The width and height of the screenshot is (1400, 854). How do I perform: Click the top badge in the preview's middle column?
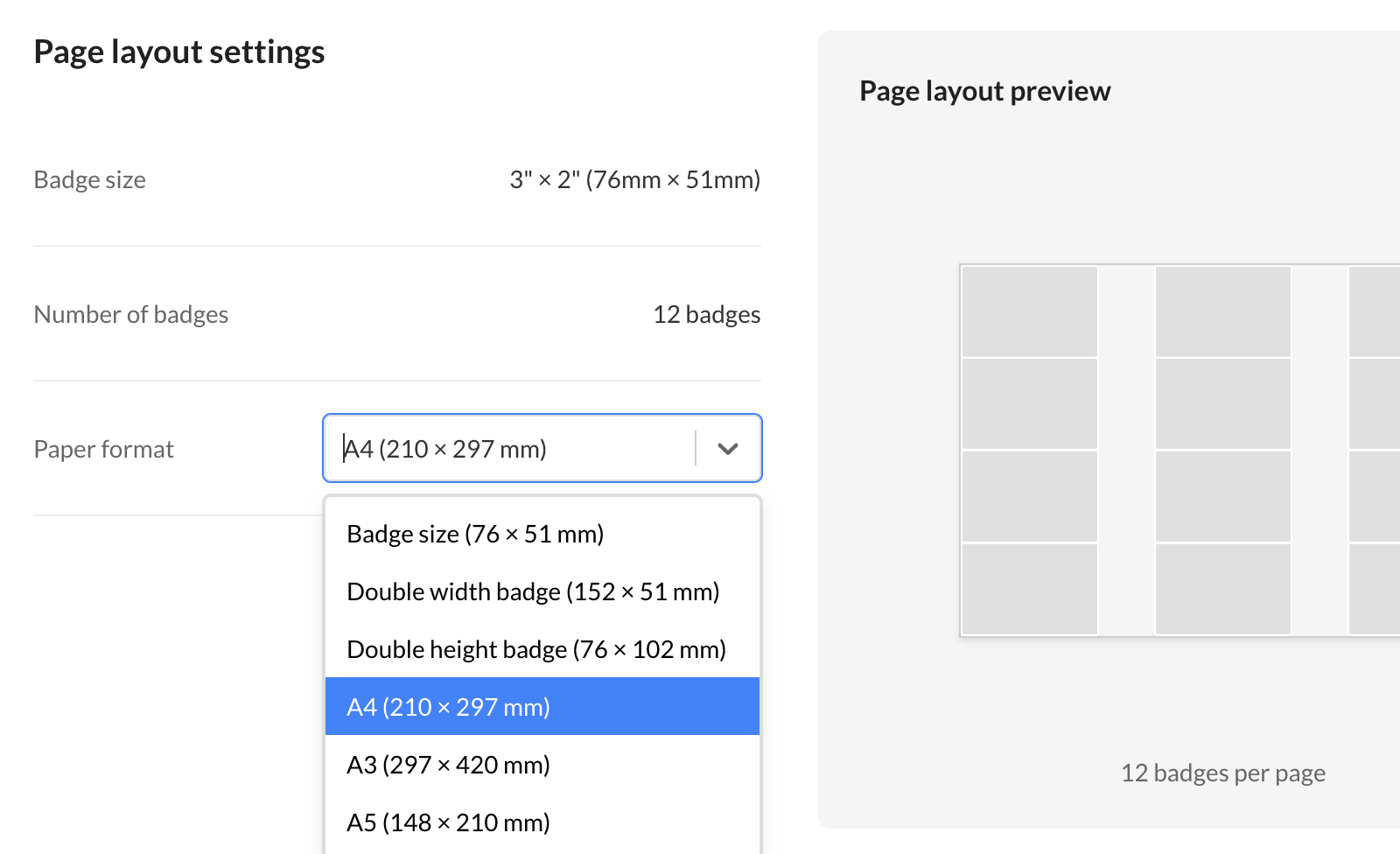[x=1222, y=311]
